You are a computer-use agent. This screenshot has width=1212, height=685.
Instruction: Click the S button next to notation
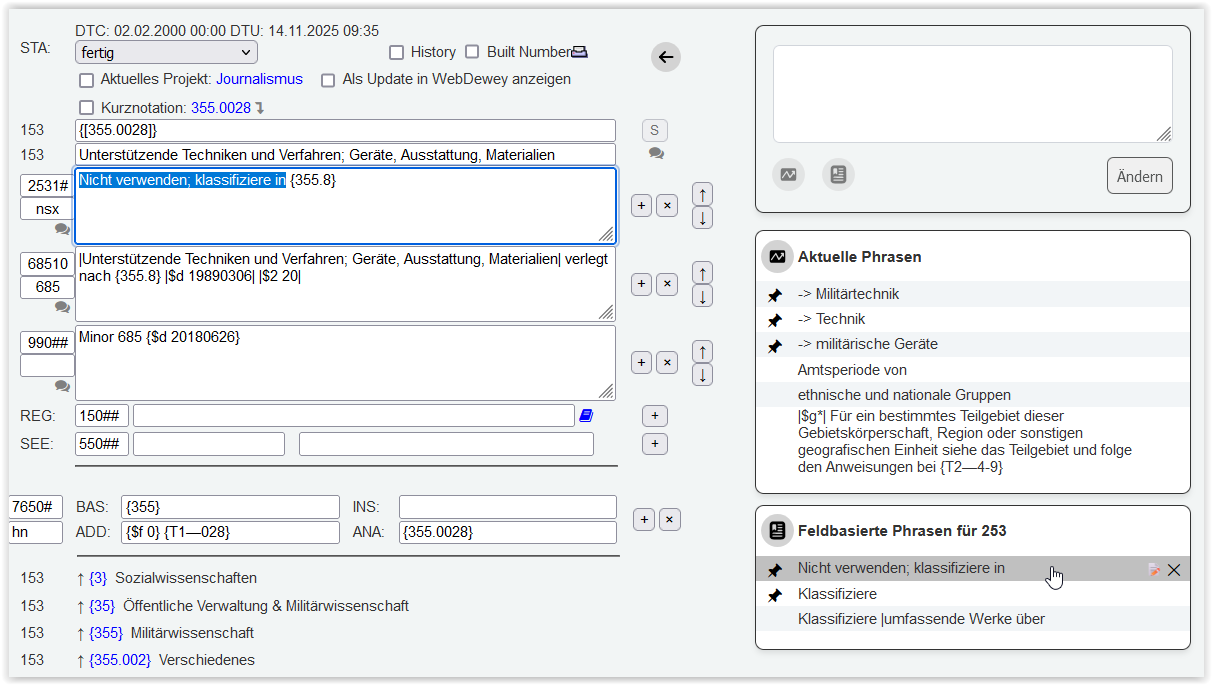click(x=655, y=130)
